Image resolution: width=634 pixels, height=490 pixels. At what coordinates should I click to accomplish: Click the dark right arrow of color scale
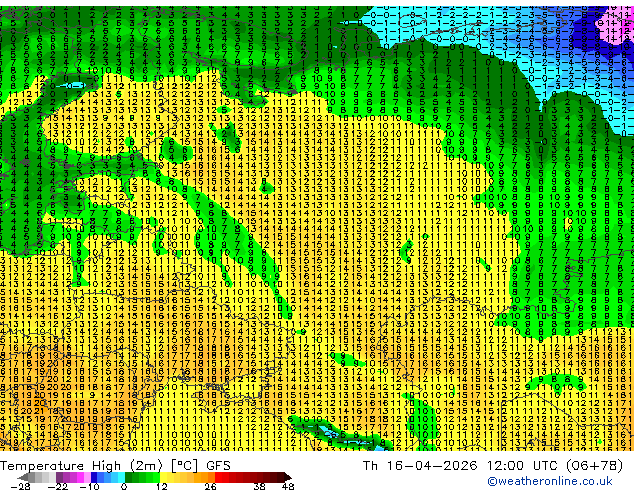tap(288, 477)
